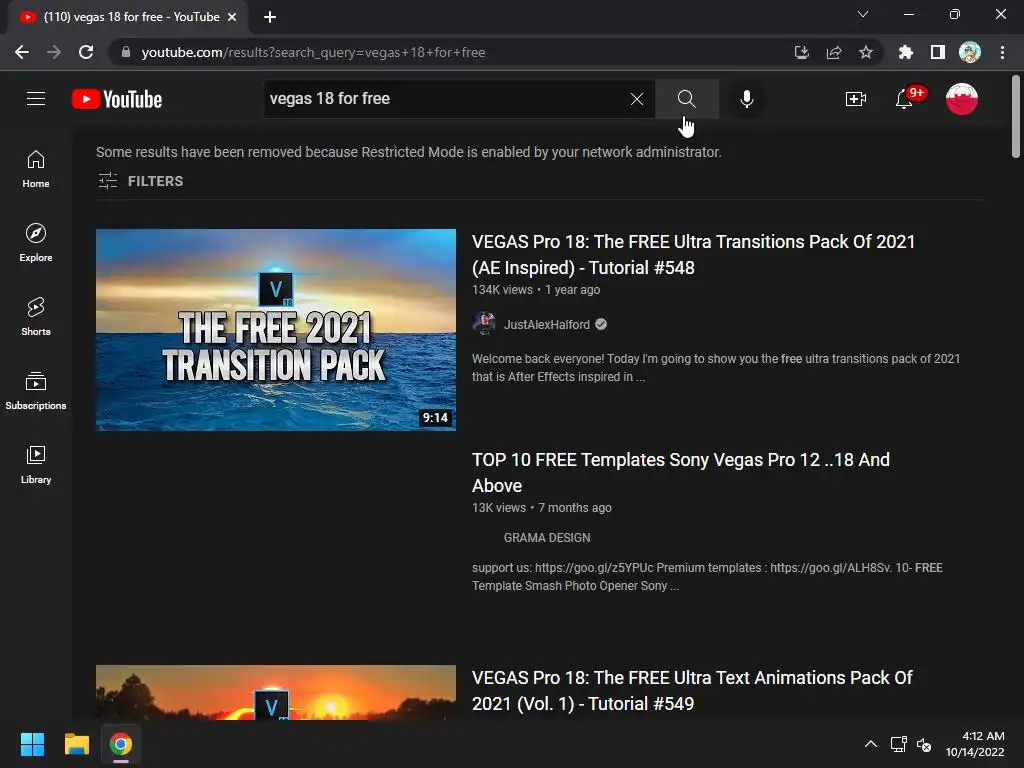Open tab search dropdown chevron
1024x768 pixels.
[x=863, y=14]
